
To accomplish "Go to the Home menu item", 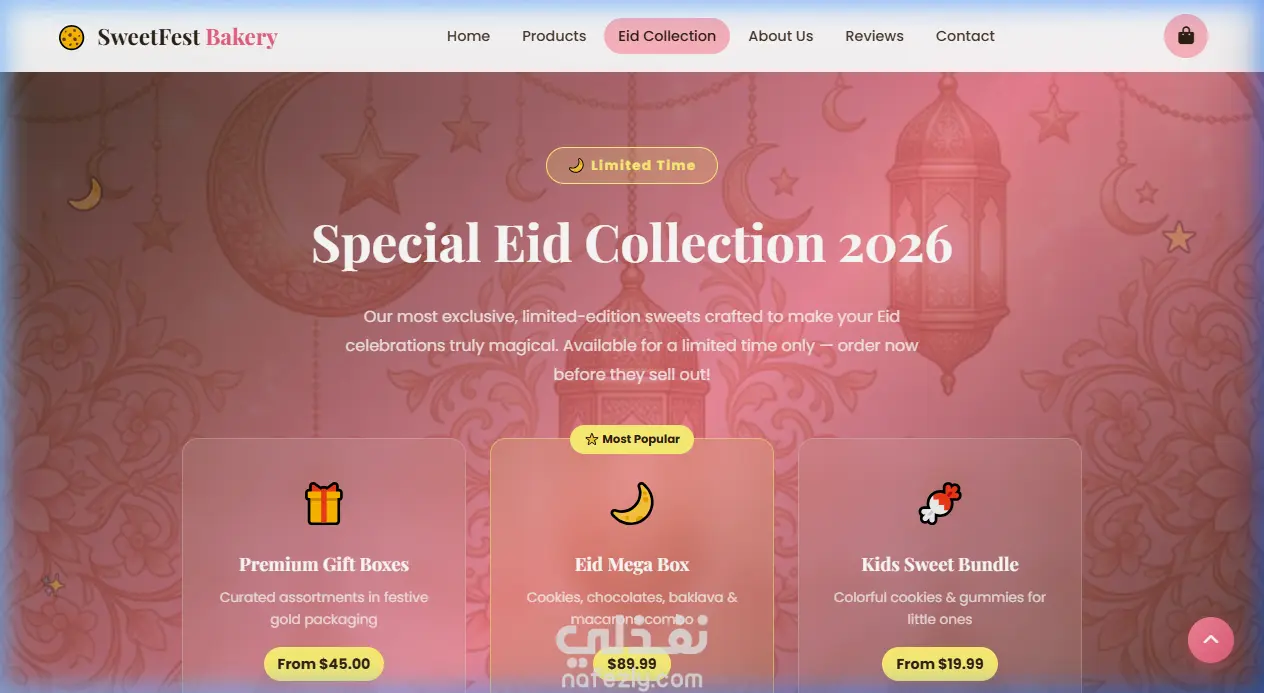I will click(x=468, y=36).
